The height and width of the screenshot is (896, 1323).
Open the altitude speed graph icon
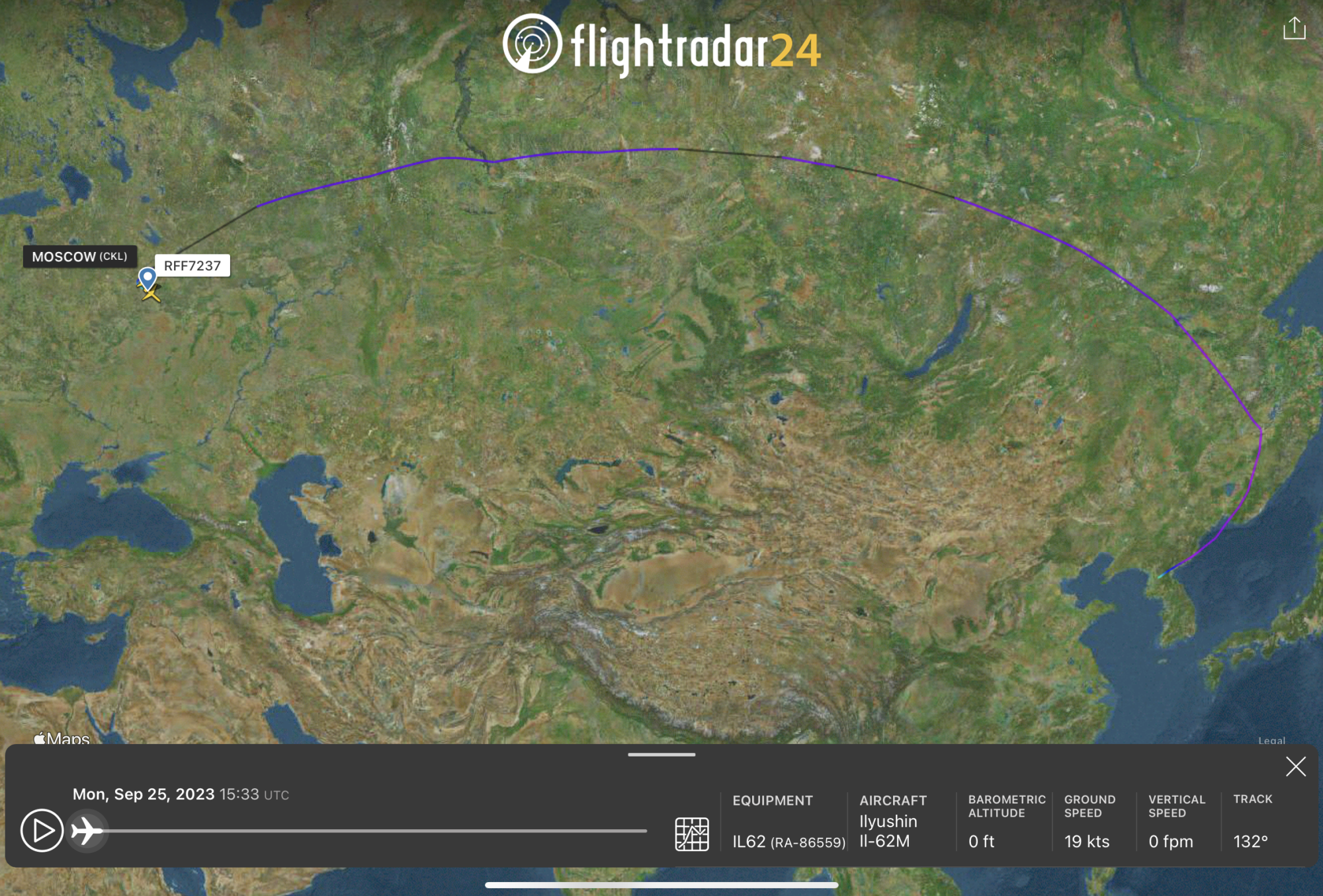[x=691, y=833]
